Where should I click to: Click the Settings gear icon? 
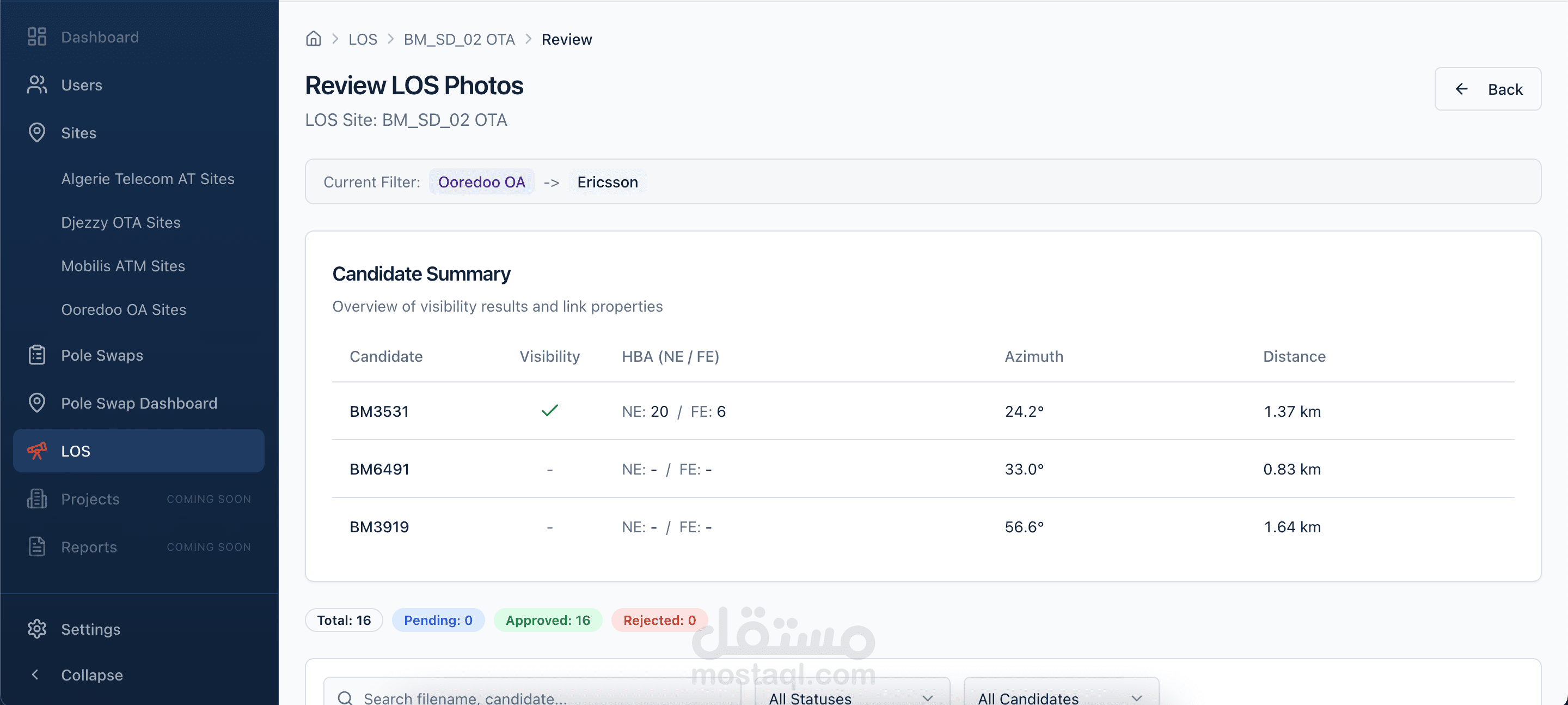(36, 629)
